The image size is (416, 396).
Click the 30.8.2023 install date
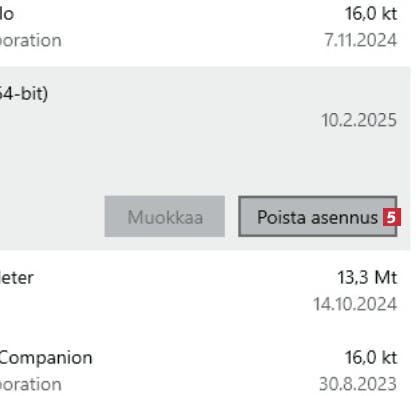[x=358, y=384]
